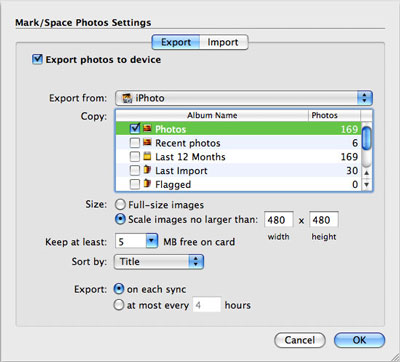Click the Last Import album icon
The width and height of the screenshot is (400, 362).
[147, 170]
